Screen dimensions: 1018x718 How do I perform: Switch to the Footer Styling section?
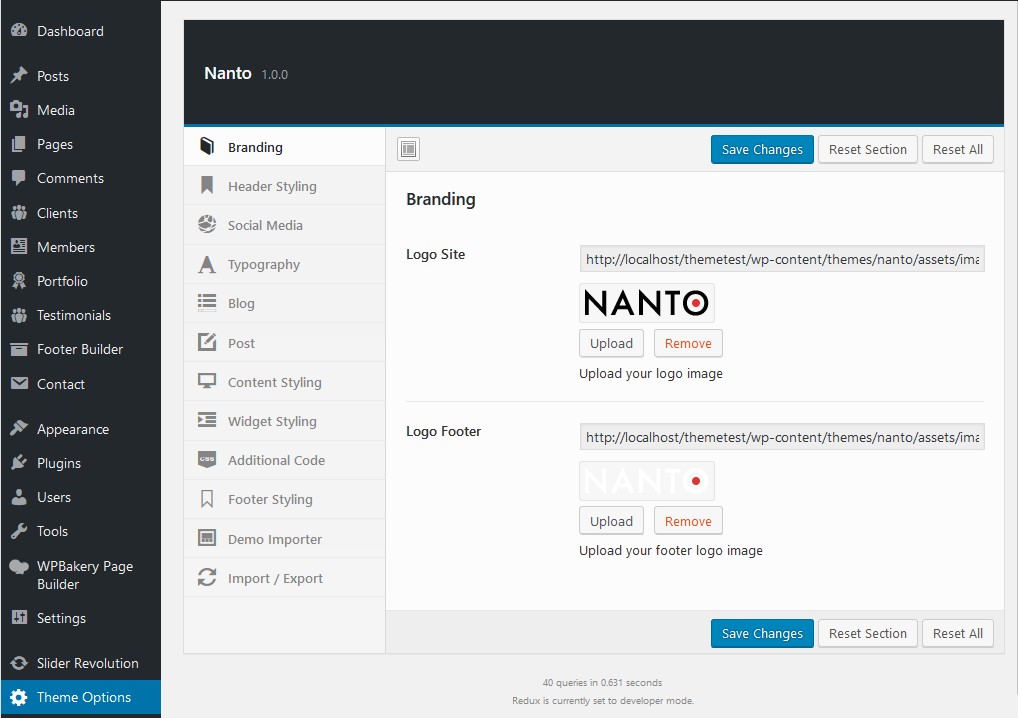270,500
